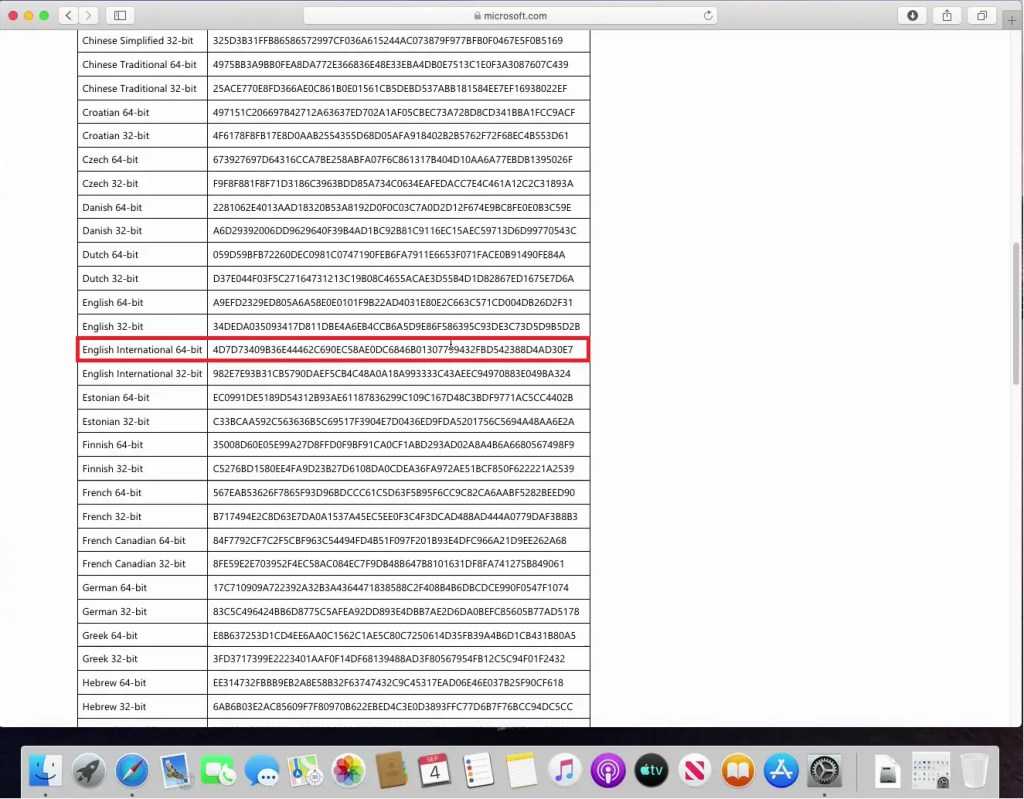Select the English 64-bit row label
1024x799 pixels.
(113, 303)
